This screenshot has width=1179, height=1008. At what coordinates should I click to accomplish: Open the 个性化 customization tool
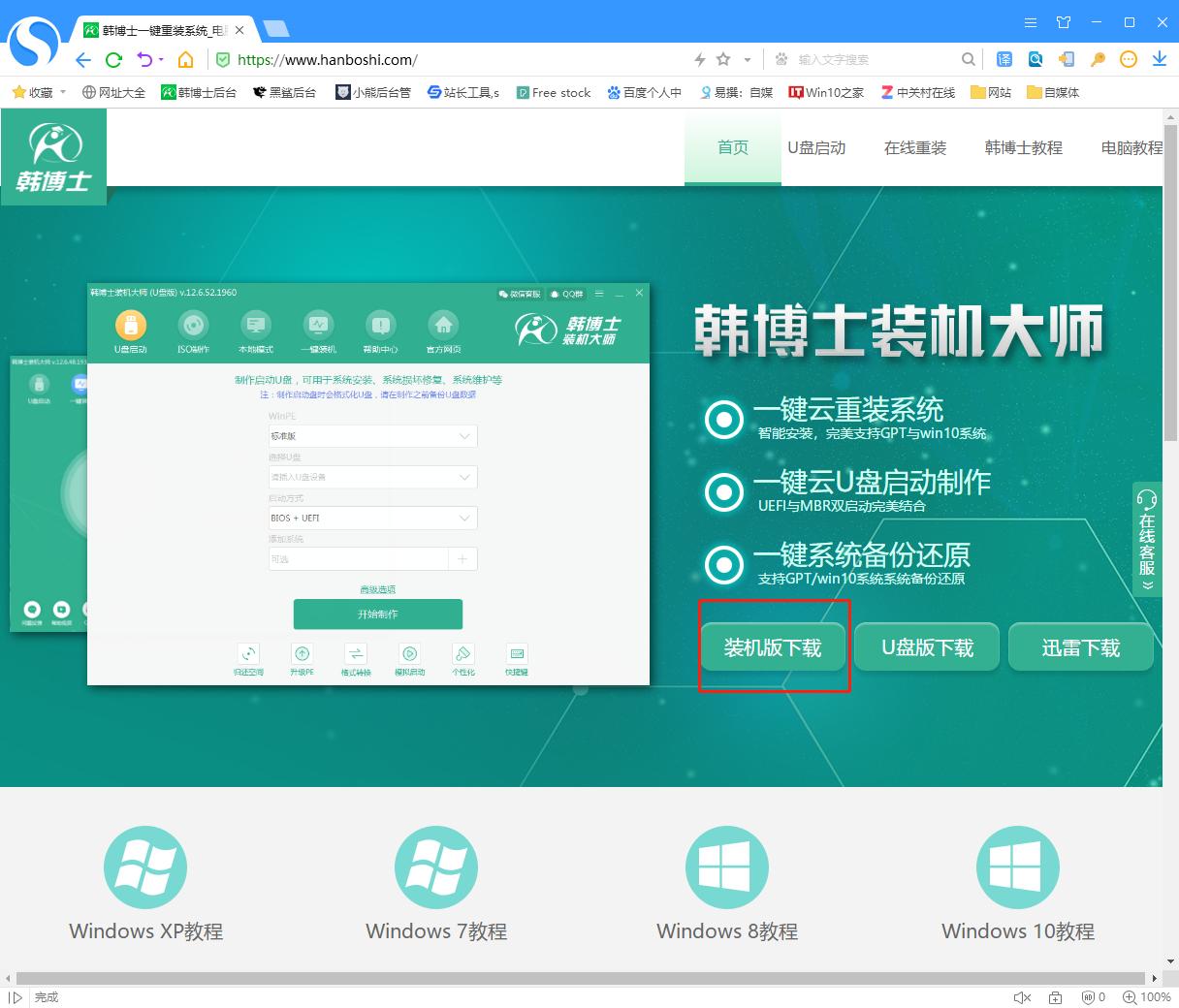[463, 657]
